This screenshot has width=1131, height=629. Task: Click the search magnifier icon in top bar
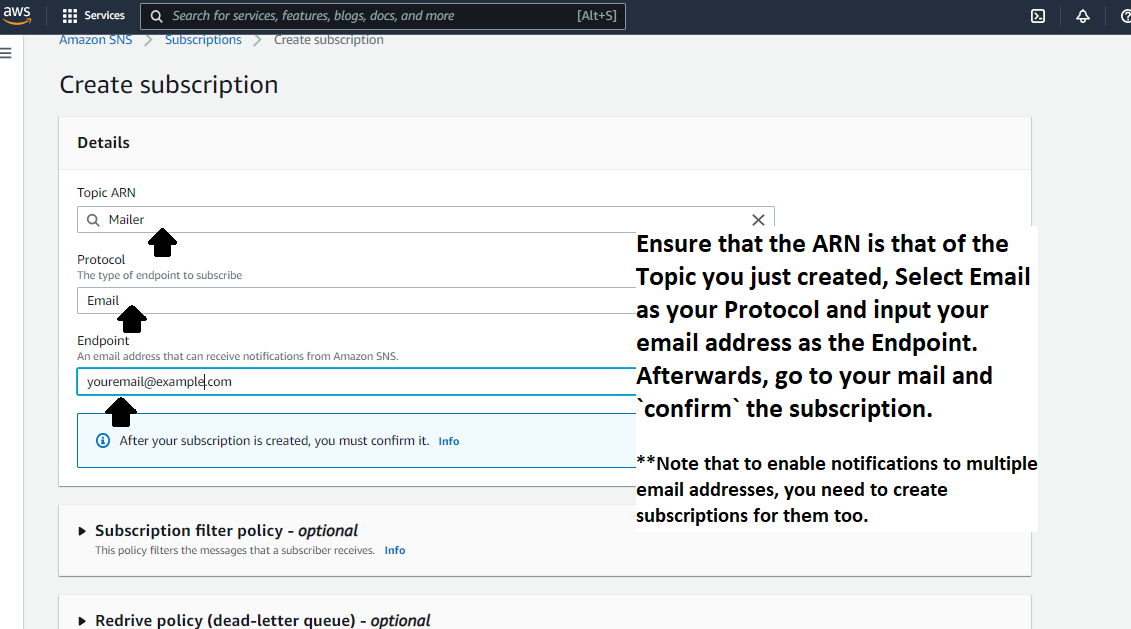click(x=156, y=16)
